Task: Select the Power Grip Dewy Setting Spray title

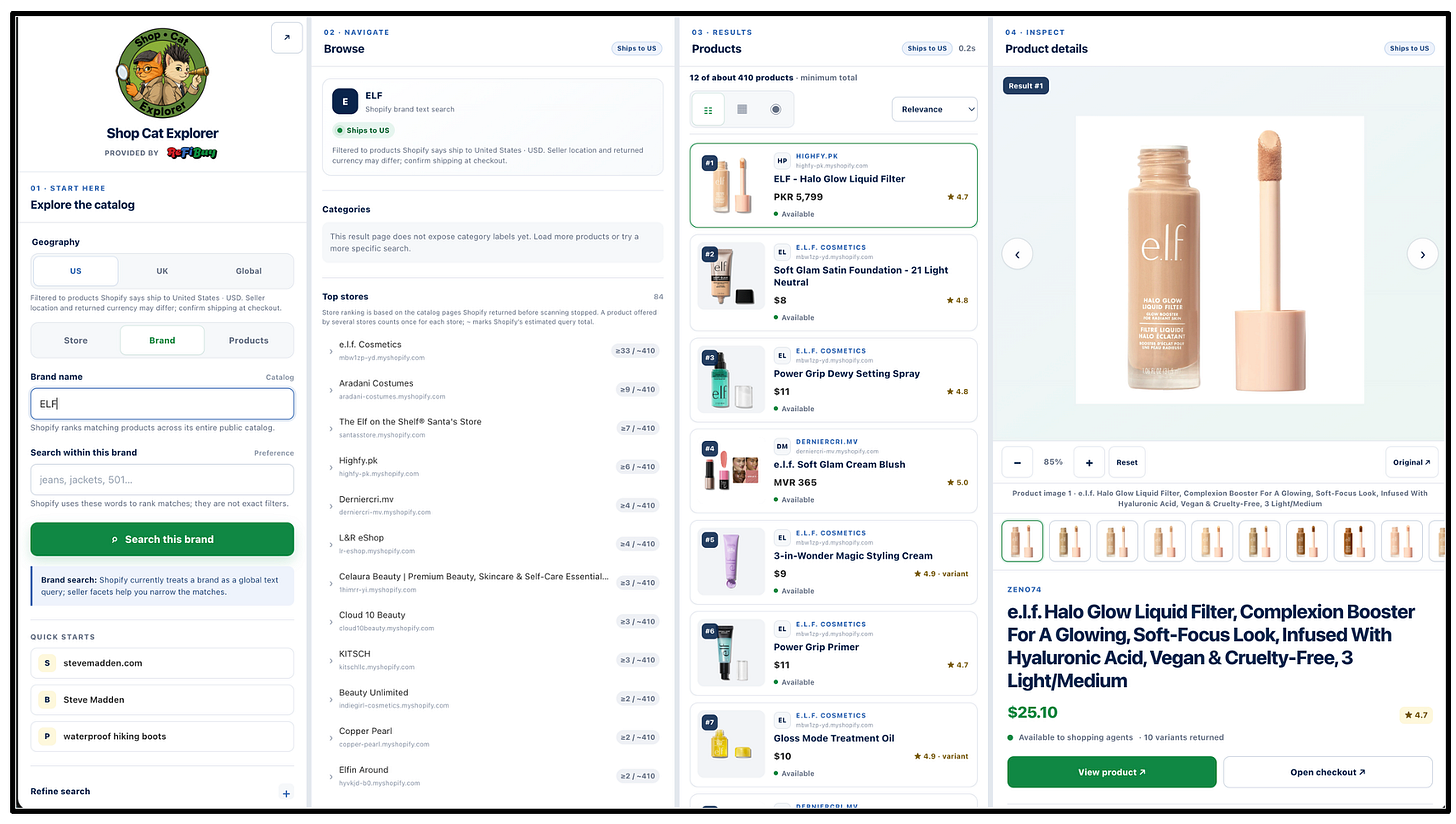Action: 846,374
